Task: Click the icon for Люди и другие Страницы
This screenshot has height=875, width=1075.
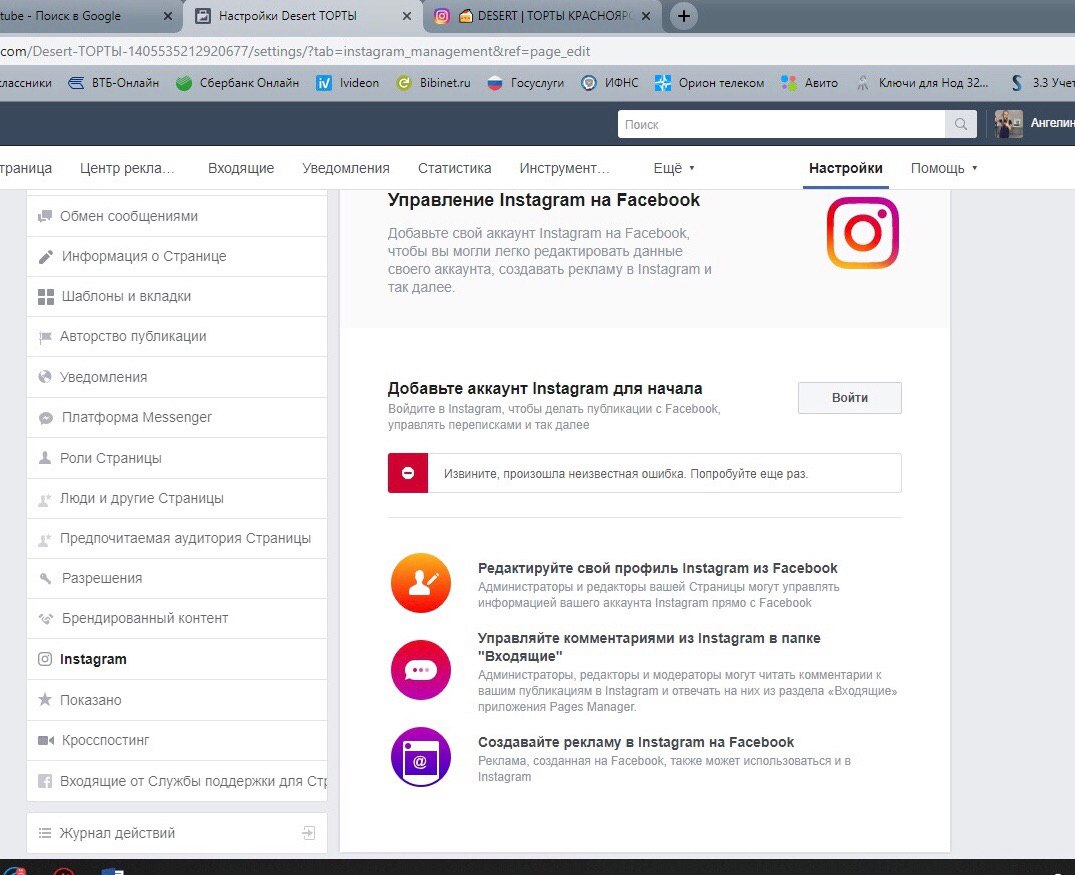Action: (45, 499)
